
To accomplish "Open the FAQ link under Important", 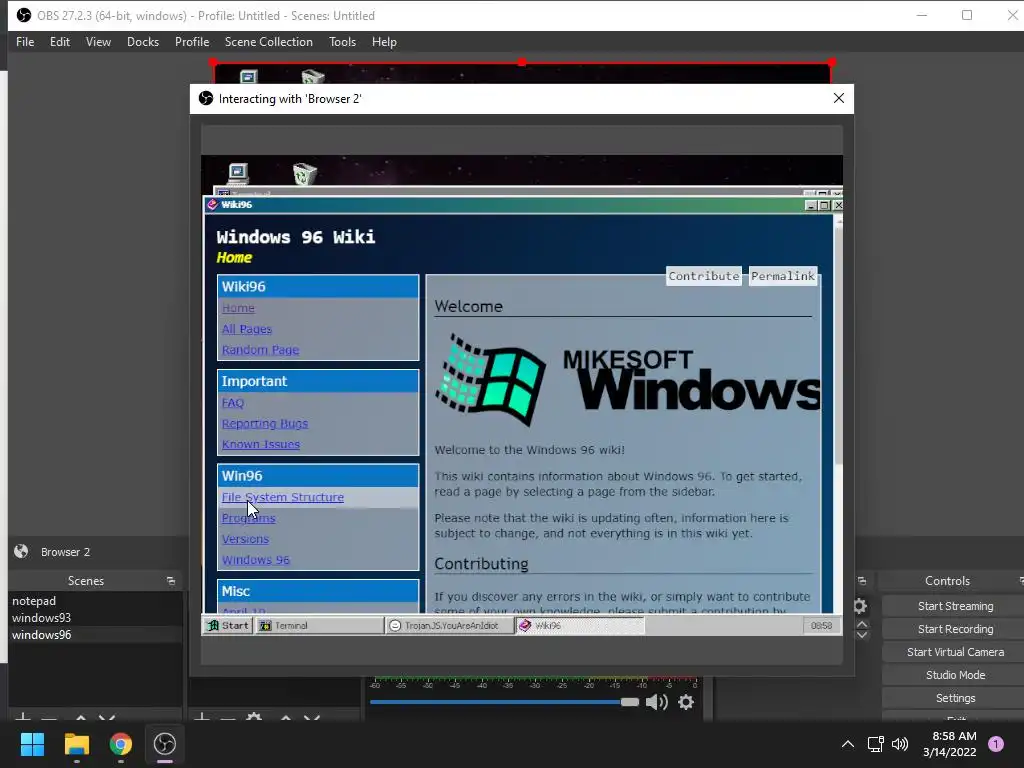I will (232, 403).
